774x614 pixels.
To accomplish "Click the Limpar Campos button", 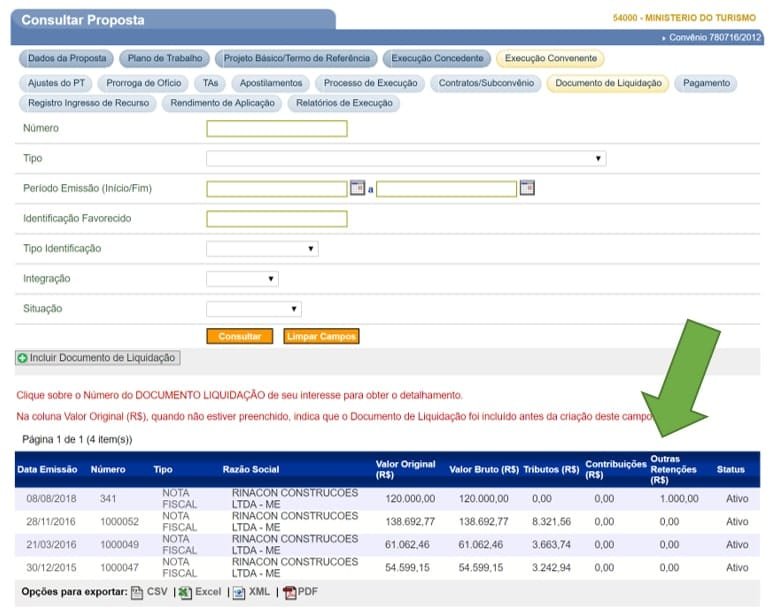I will (x=321, y=337).
